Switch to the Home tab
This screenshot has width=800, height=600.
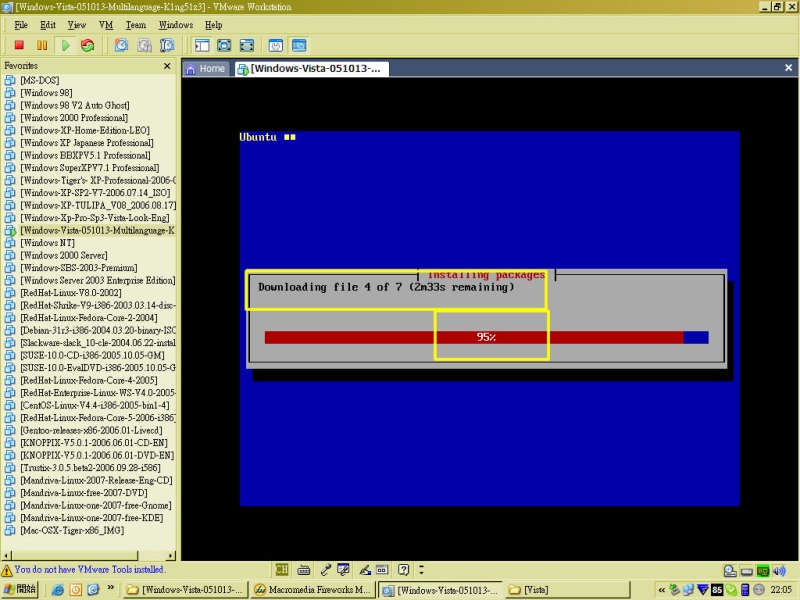pyautogui.click(x=206, y=68)
